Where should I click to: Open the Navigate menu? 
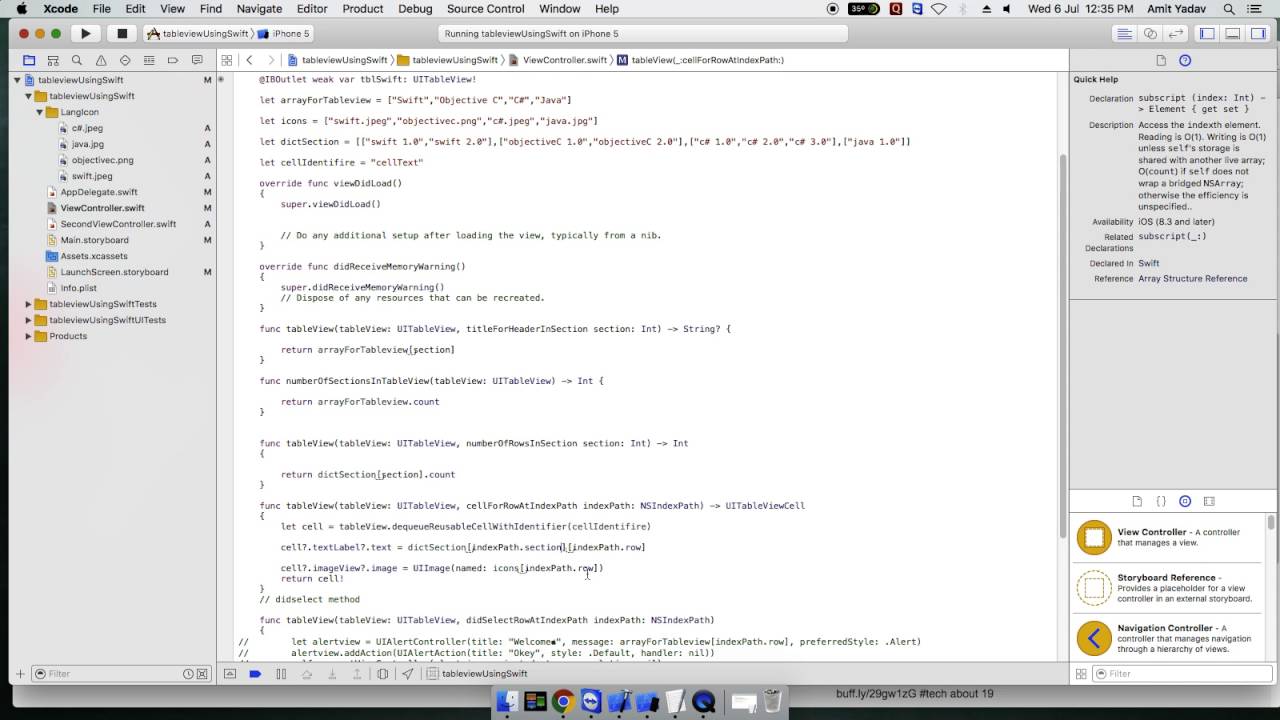tap(259, 9)
